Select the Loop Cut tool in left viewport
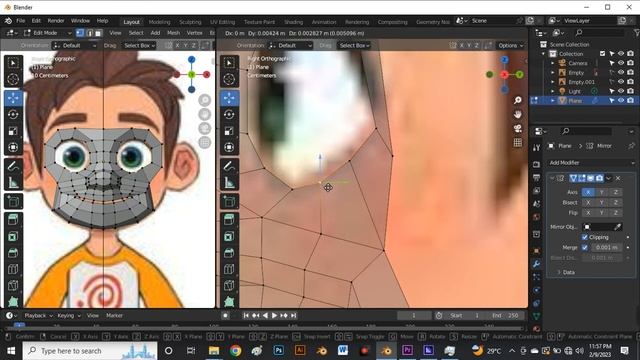This screenshot has width=640, height=360. pyautogui.click(x=13, y=269)
